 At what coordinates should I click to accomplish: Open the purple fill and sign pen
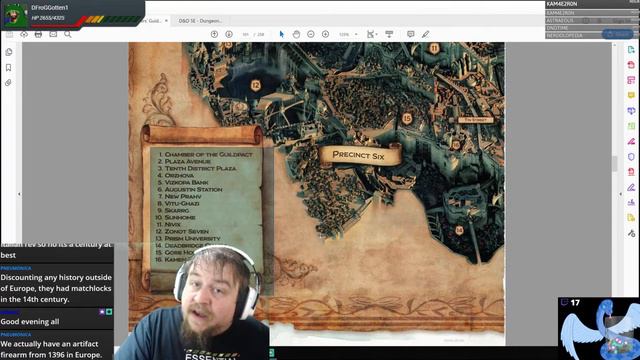tap(631, 187)
